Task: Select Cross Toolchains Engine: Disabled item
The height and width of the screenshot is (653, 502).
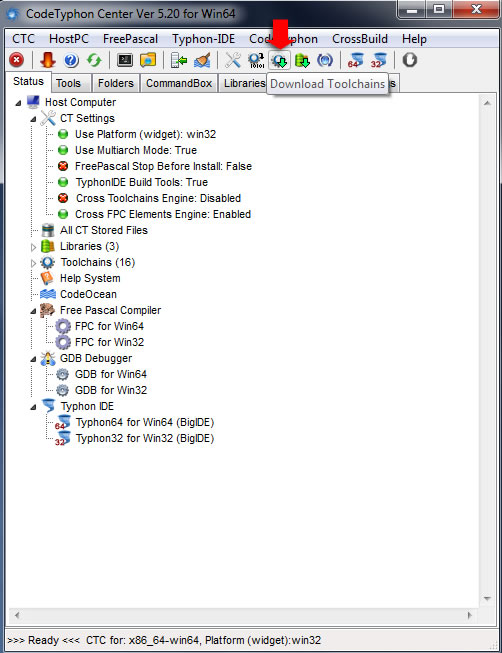Action: click(158, 198)
